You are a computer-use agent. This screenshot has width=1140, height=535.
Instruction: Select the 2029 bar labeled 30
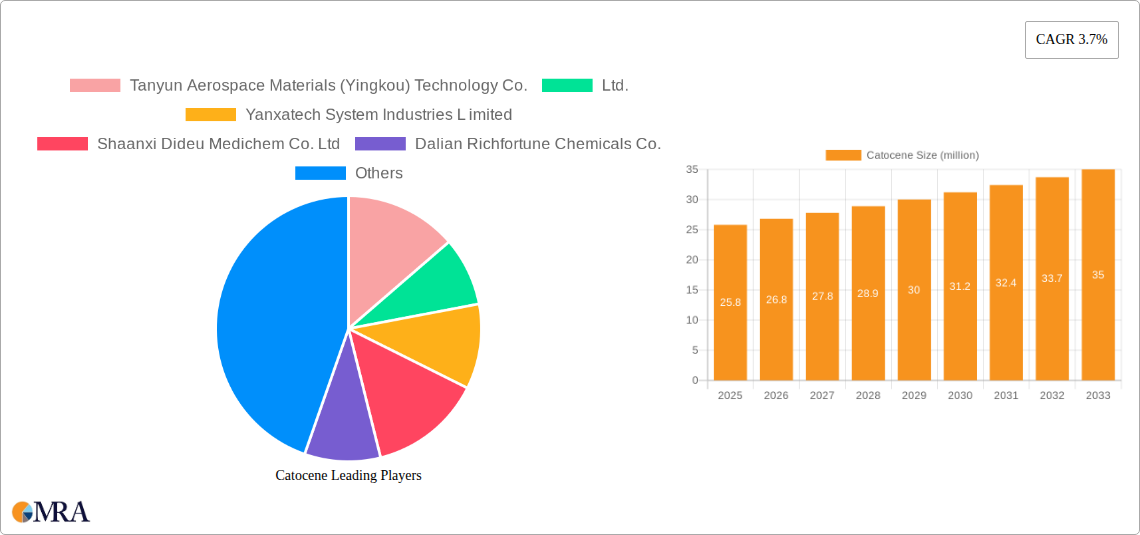point(914,290)
